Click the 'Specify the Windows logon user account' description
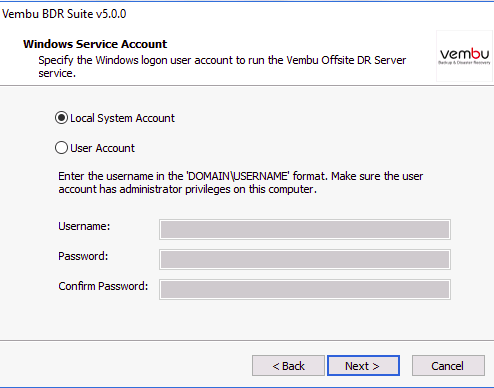Screen dimensions: 494x388 coord(222,66)
